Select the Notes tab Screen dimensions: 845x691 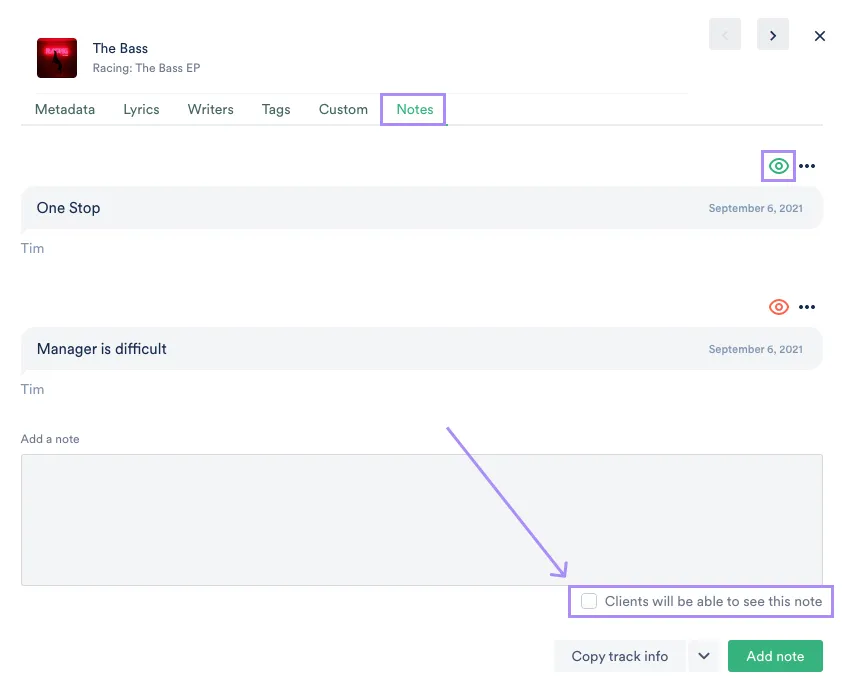414,110
